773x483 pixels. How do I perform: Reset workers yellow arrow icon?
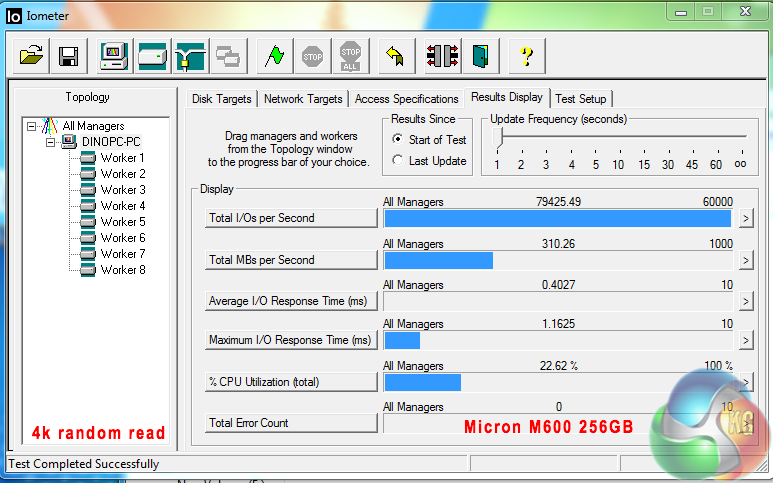click(x=397, y=56)
